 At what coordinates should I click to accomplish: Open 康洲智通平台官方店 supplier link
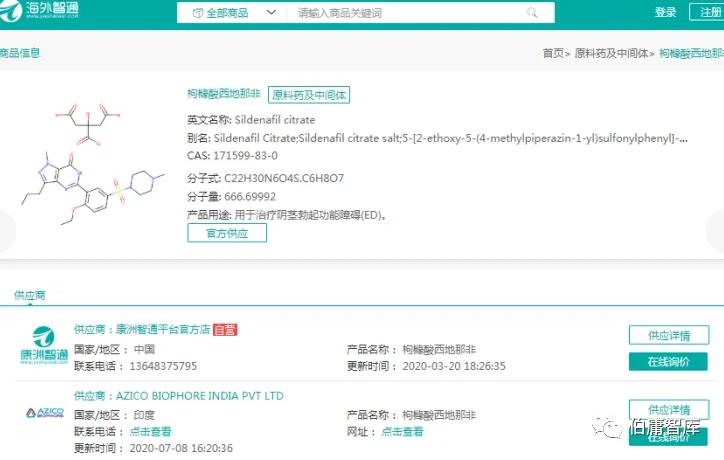[163, 329]
